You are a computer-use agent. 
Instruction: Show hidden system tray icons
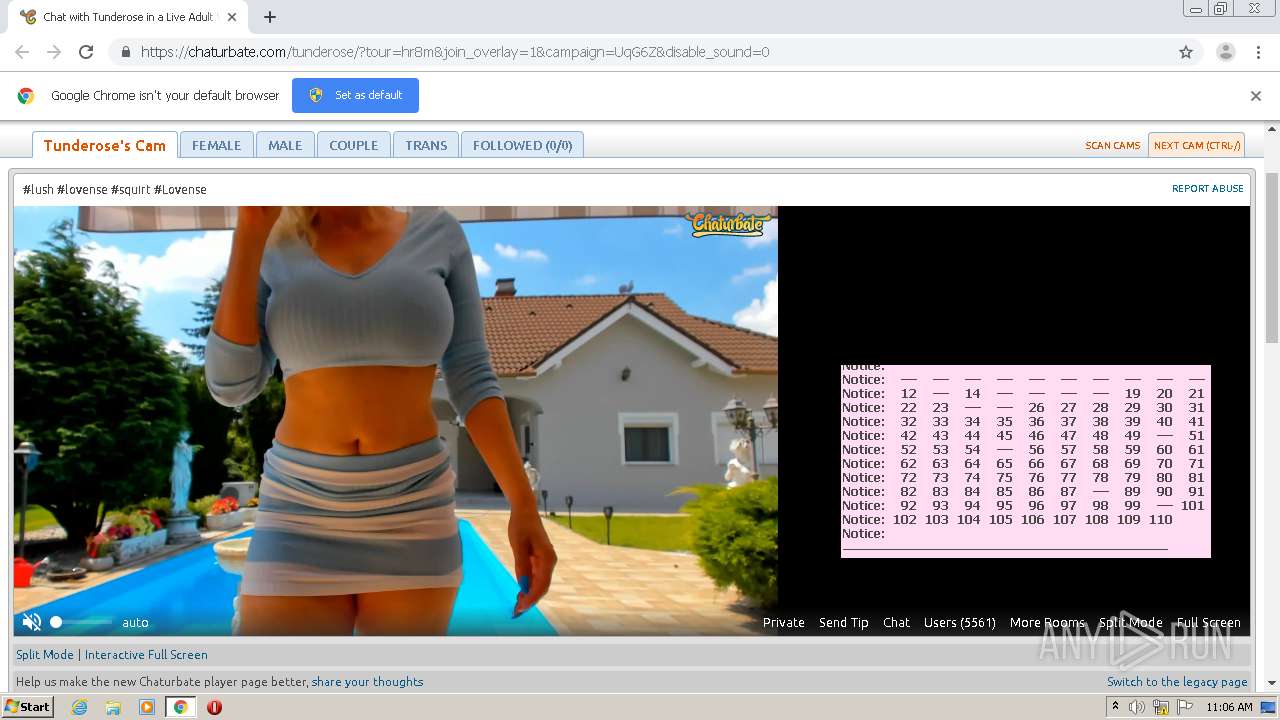(1116, 706)
